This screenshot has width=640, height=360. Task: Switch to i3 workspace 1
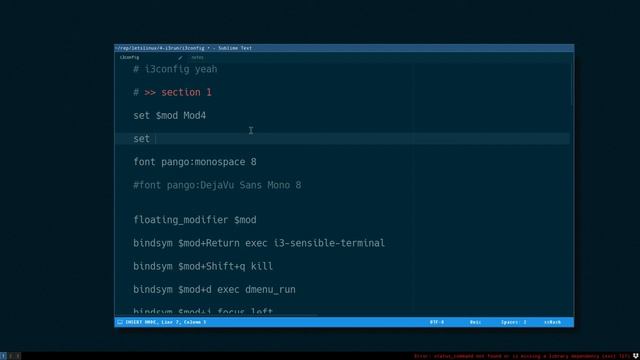tap(3, 356)
